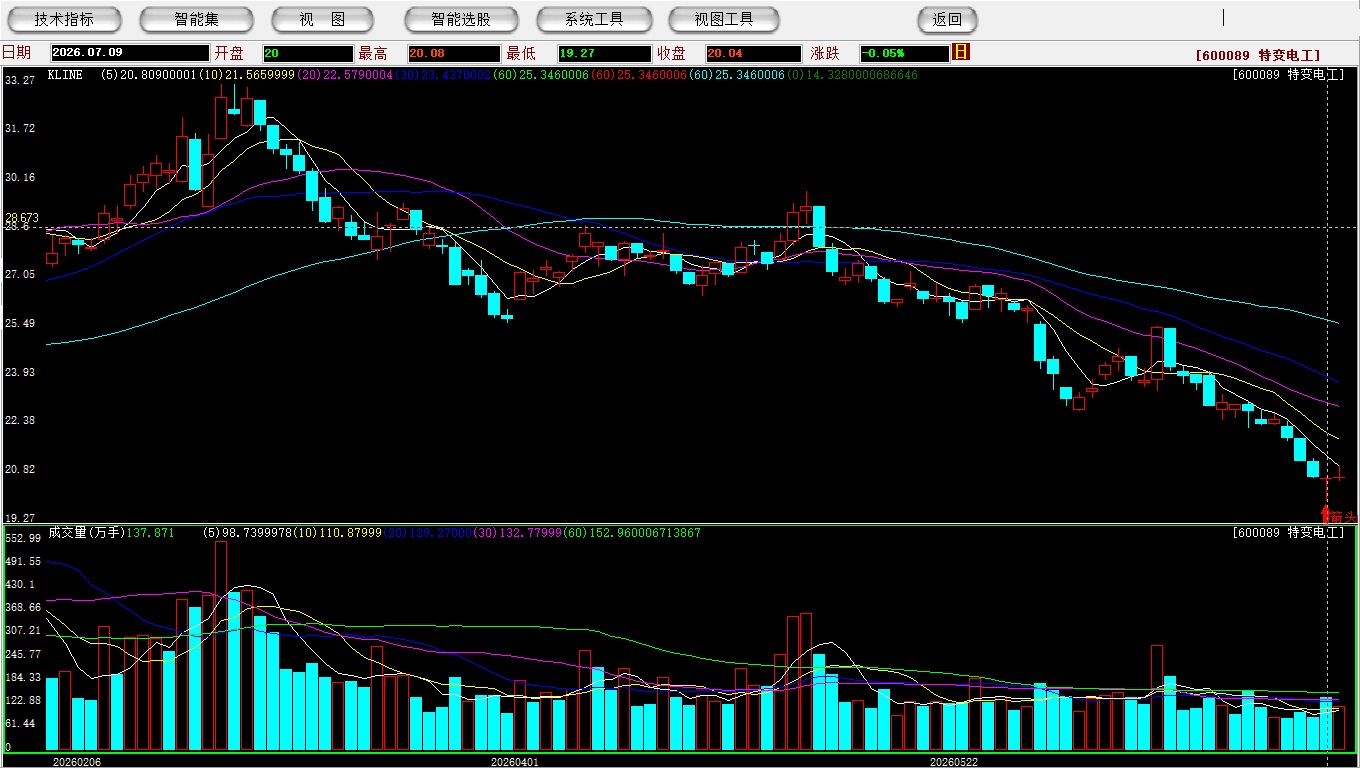Viewport: 1360px width, 768px height.
Task: Click the date field showing 2026.07.09
Action: 130,53
